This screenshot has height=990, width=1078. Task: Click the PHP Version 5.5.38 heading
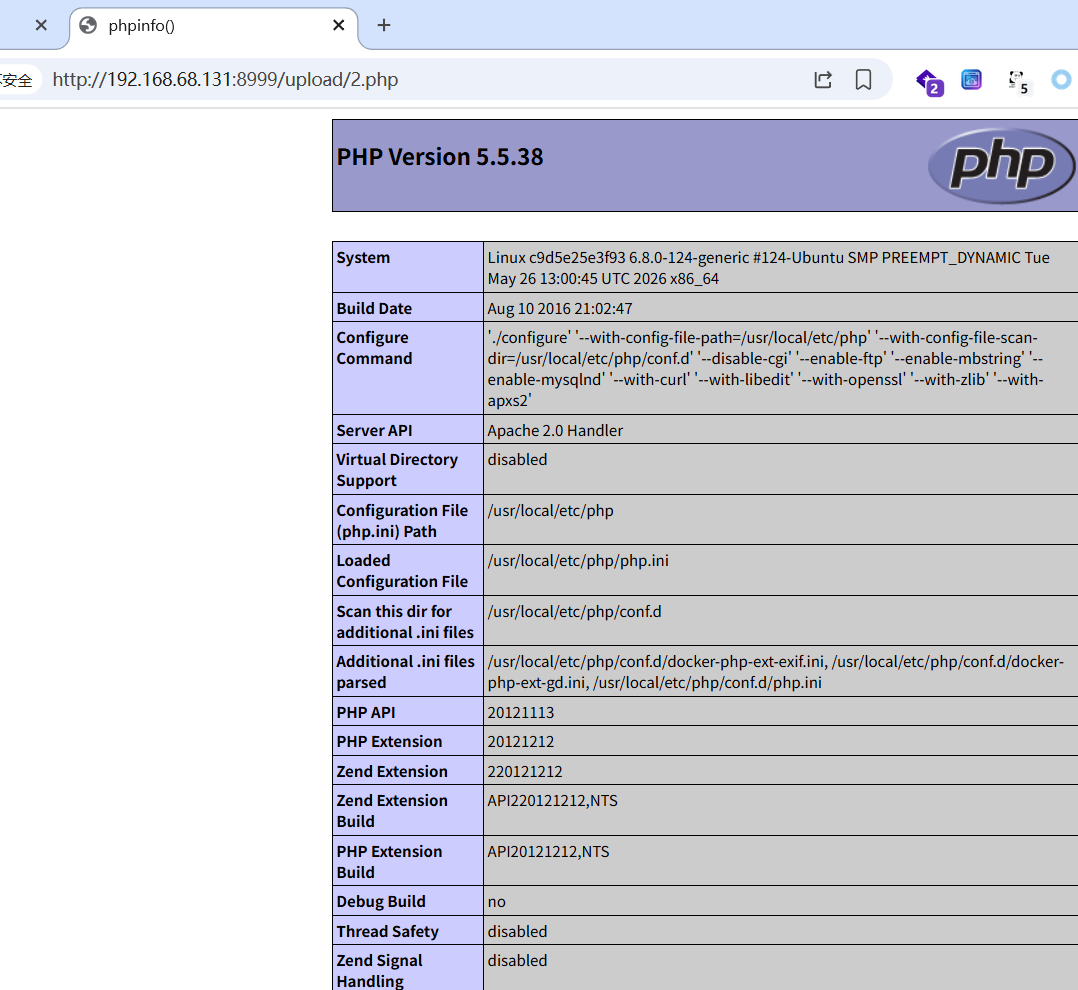tap(440, 157)
